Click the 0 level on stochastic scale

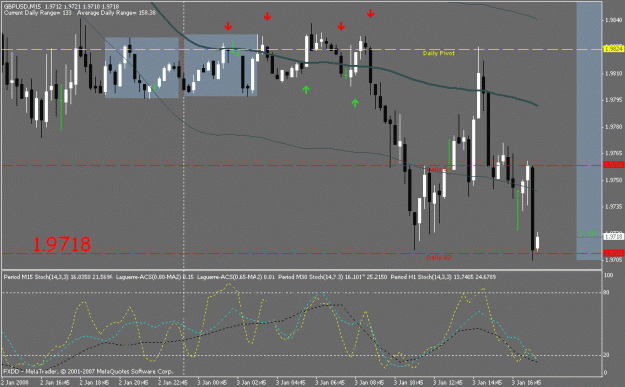(x=605, y=373)
